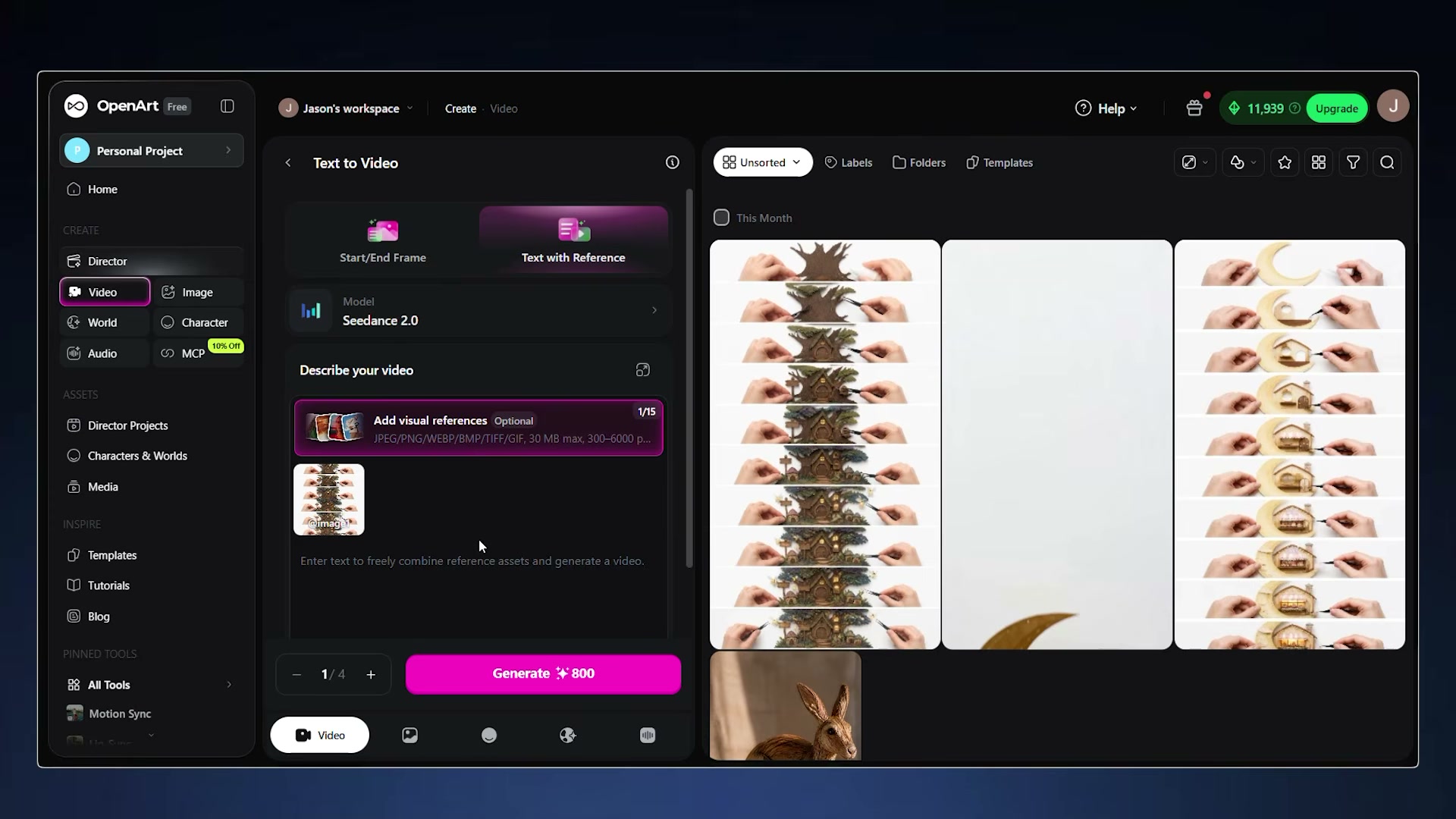Click the Create breadcrumb
Image resolution: width=1456 pixels, height=819 pixels.
coord(460,108)
